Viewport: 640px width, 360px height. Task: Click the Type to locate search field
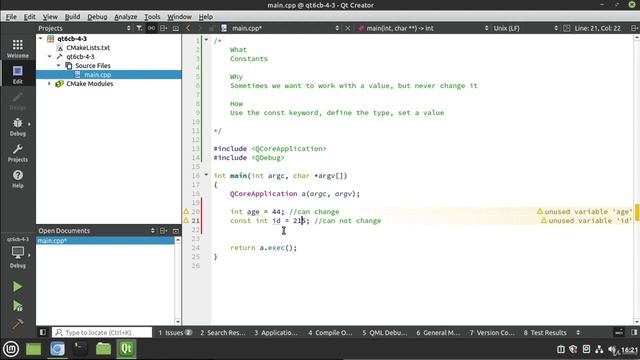click(103, 332)
